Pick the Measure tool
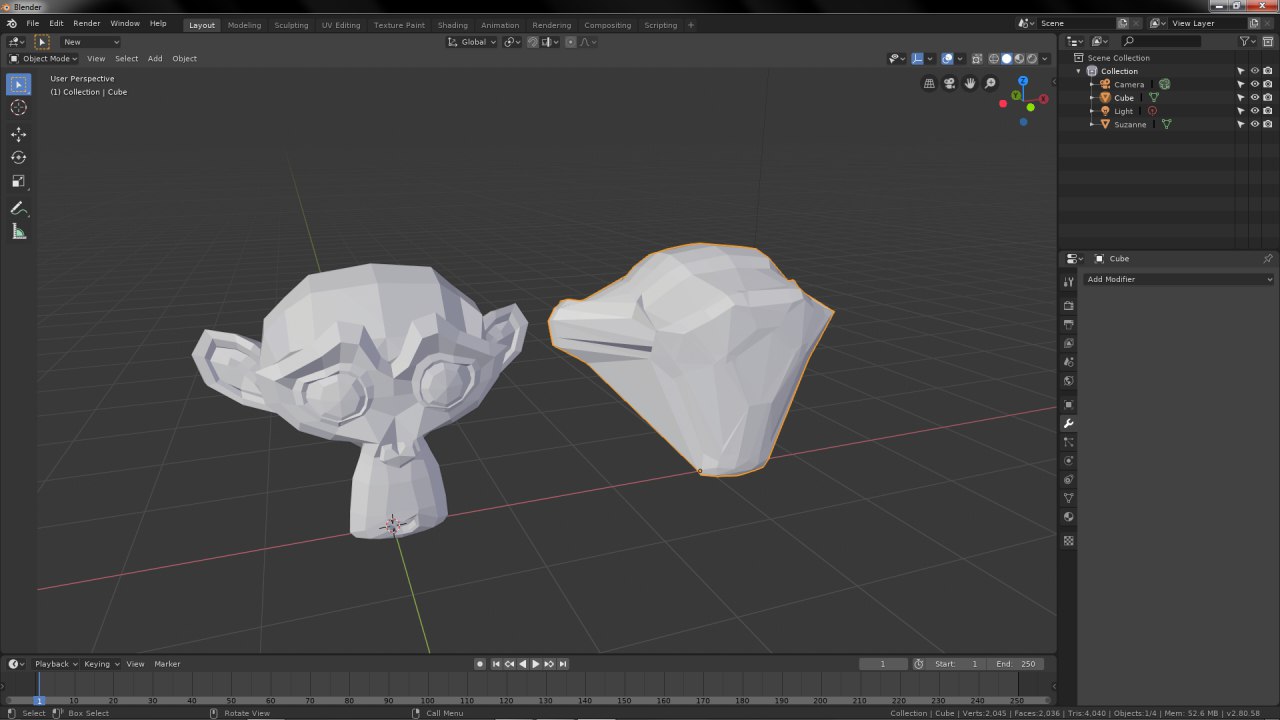Screen dimensions: 1280x720 tap(19, 232)
